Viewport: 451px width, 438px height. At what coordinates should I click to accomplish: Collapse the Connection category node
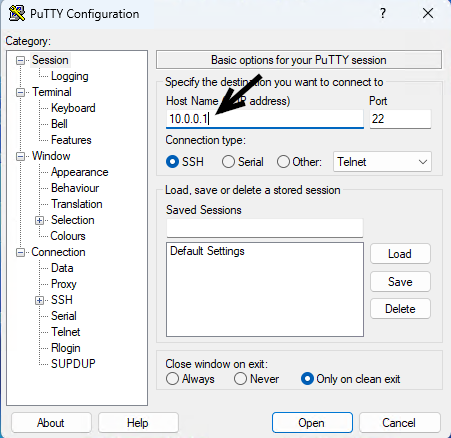point(20,252)
